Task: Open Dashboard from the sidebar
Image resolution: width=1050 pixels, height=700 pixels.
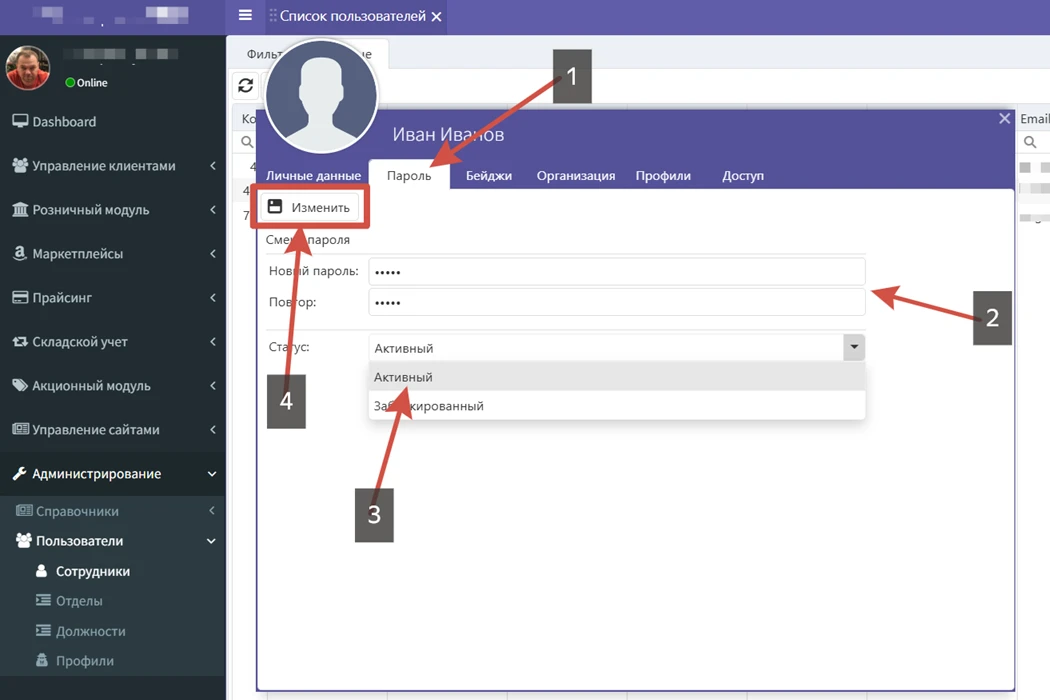Action: coord(64,122)
